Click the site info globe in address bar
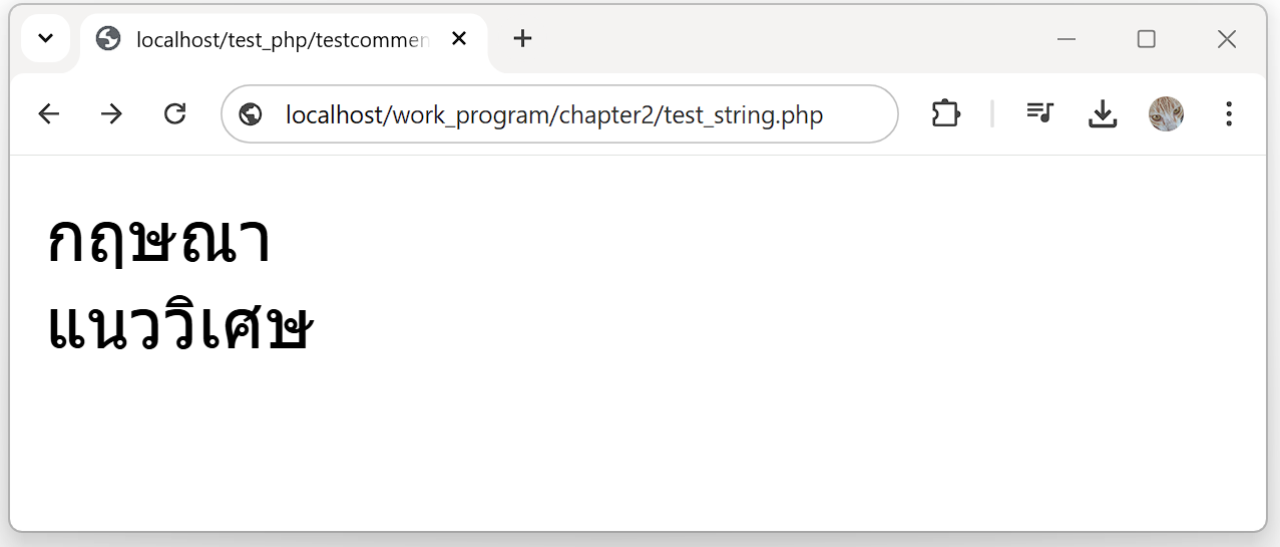The image size is (1280, 547). pyautogui.click(x=251, y=114)
